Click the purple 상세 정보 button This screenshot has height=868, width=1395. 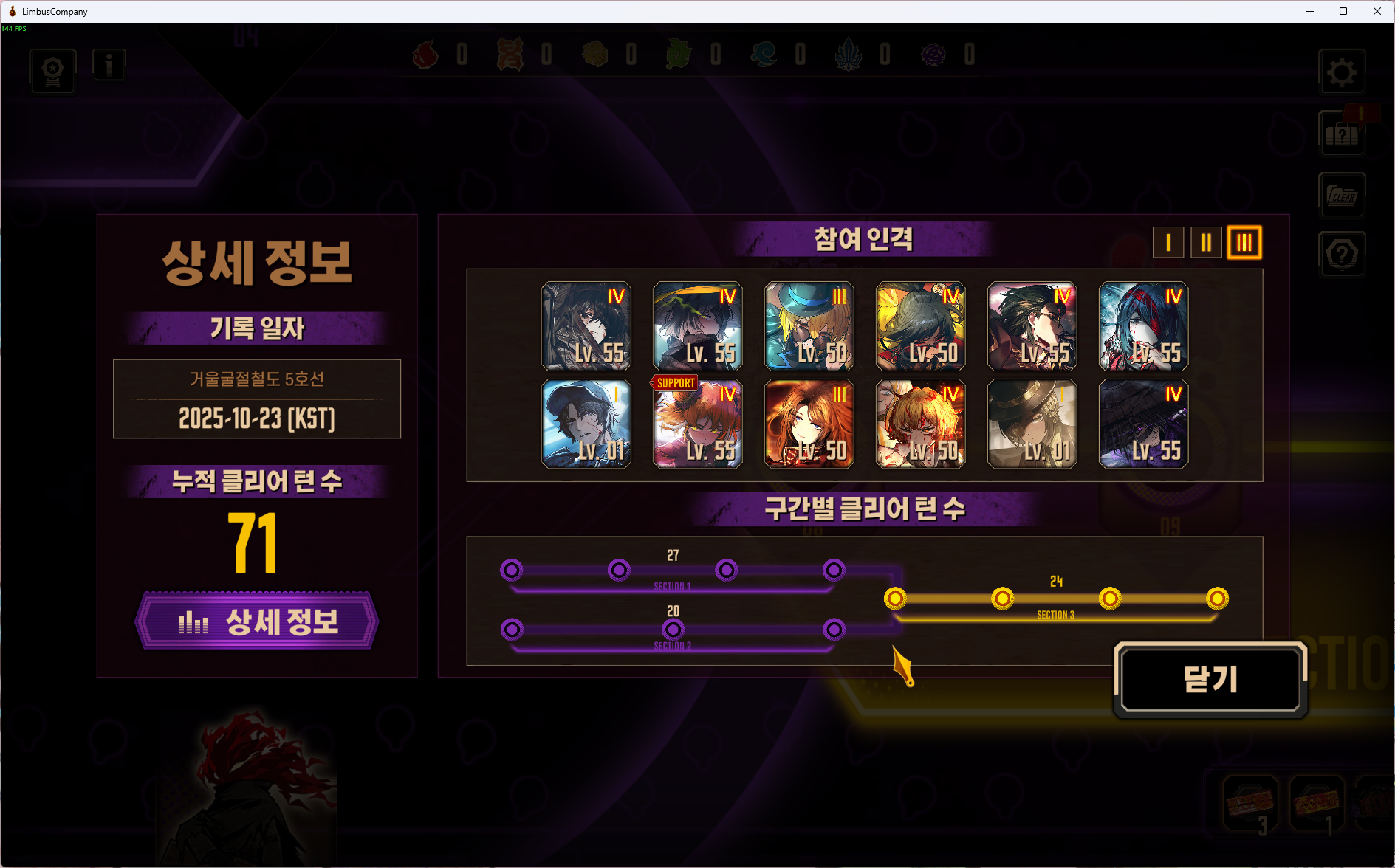pos(257,621)
